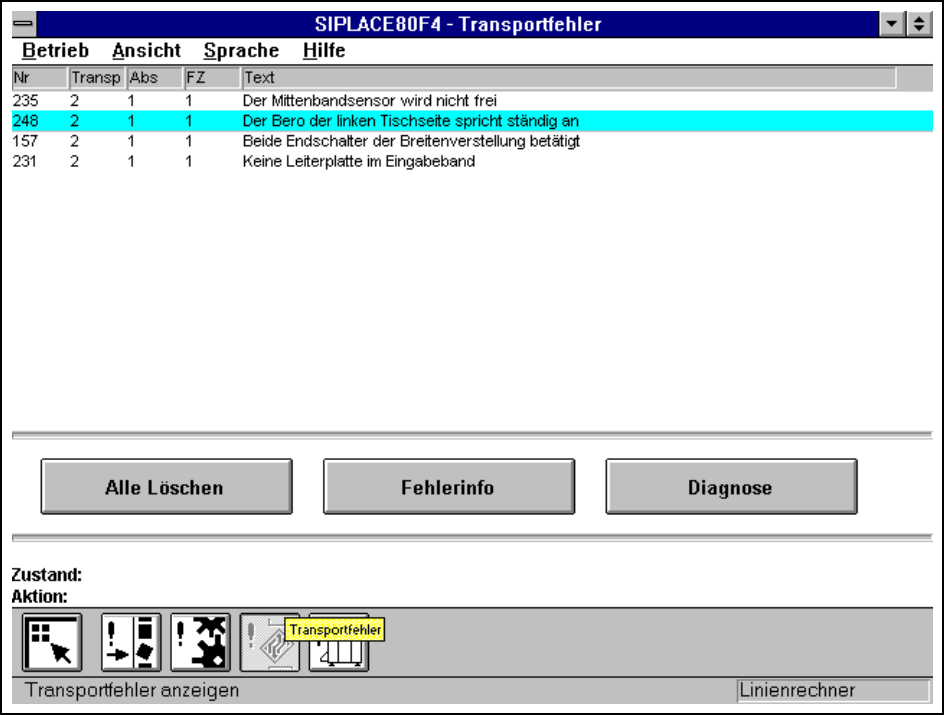Image resolution: width=944 pixels, height=715 pixels.
Task: Open the Betrieb menu
Action: 55,51
